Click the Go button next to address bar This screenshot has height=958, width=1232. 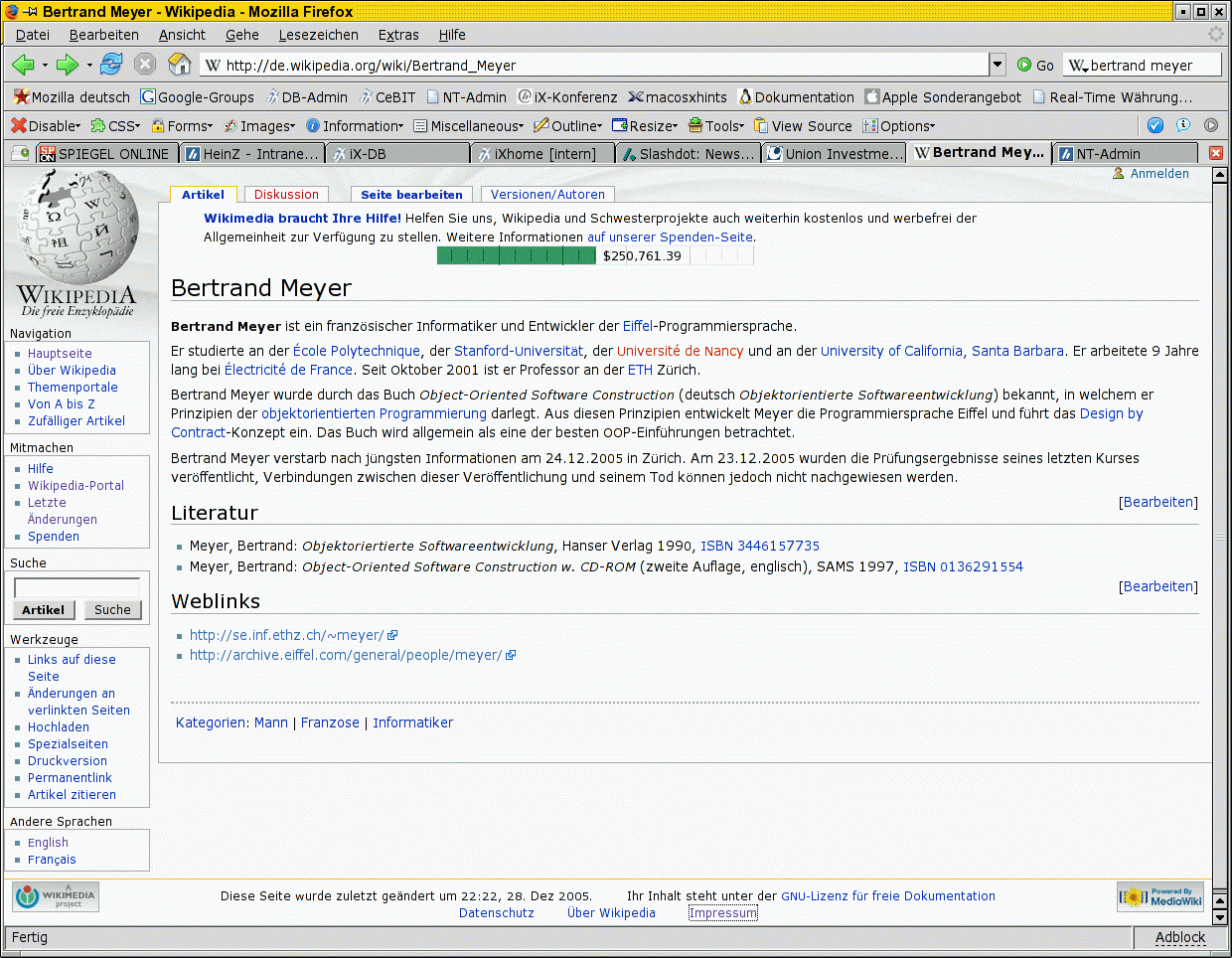(1035, 66)
